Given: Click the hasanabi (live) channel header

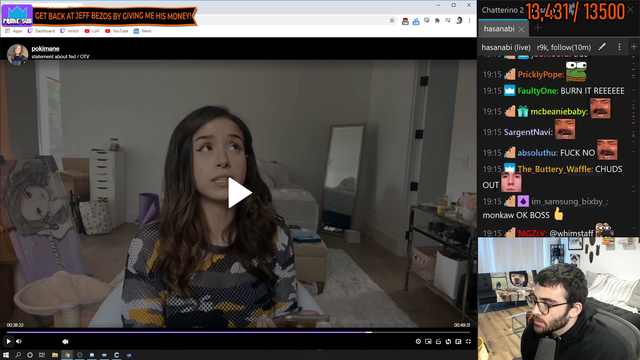Looking at the screenshot, I should (x=506, y=47).
